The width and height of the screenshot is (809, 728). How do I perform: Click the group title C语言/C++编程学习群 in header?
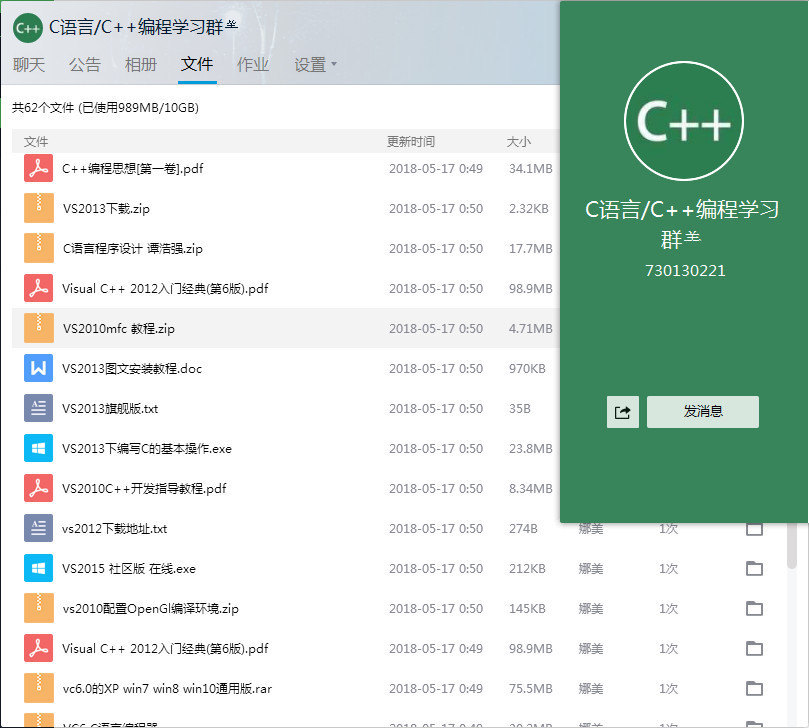[x=143, y=27]
